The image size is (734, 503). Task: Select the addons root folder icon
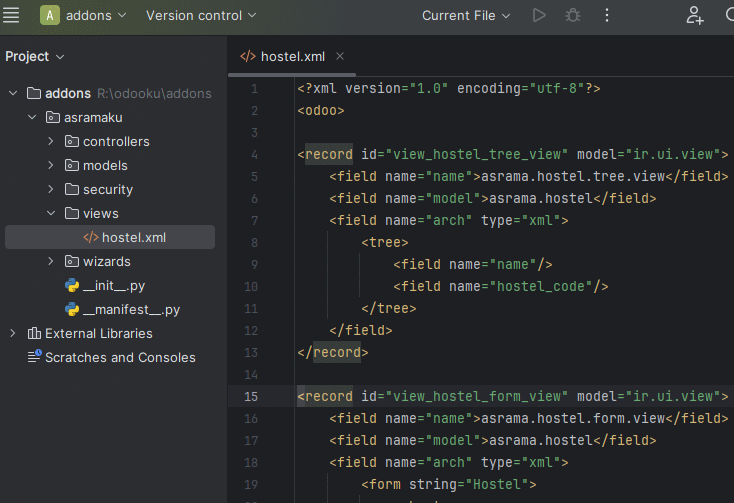pos(34,93)
